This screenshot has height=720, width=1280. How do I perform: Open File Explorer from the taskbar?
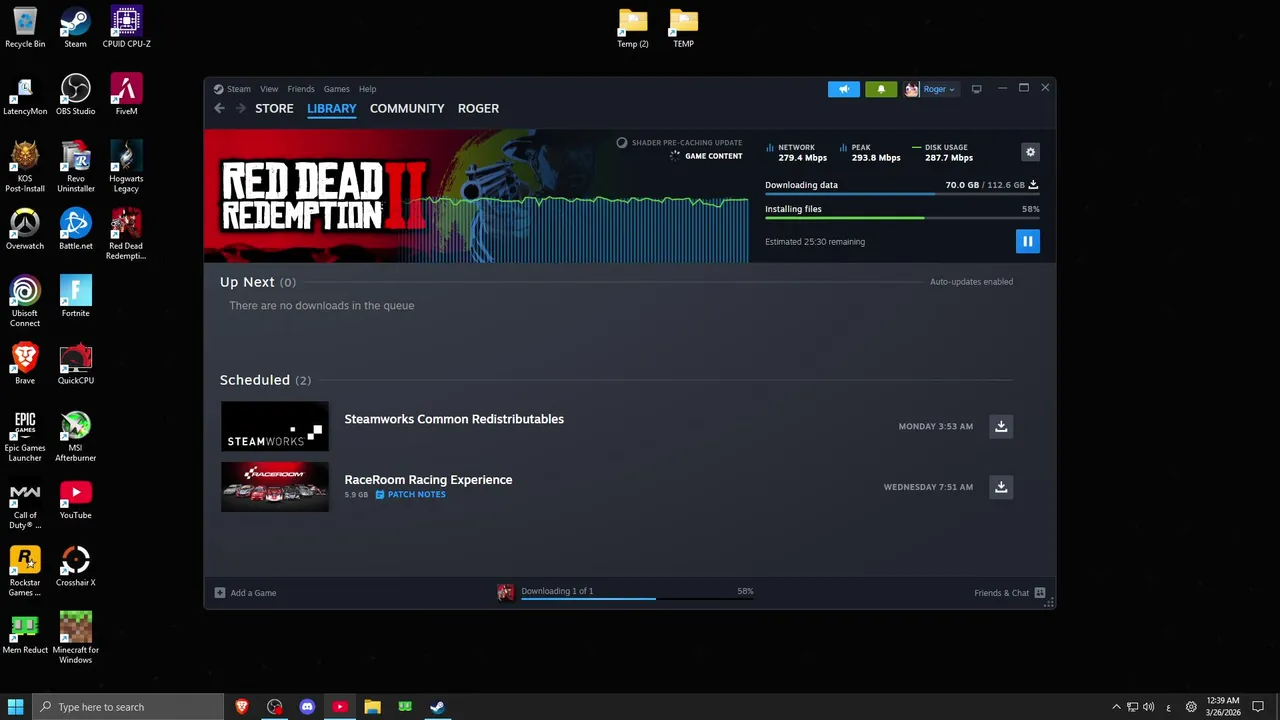pos(372,707)
